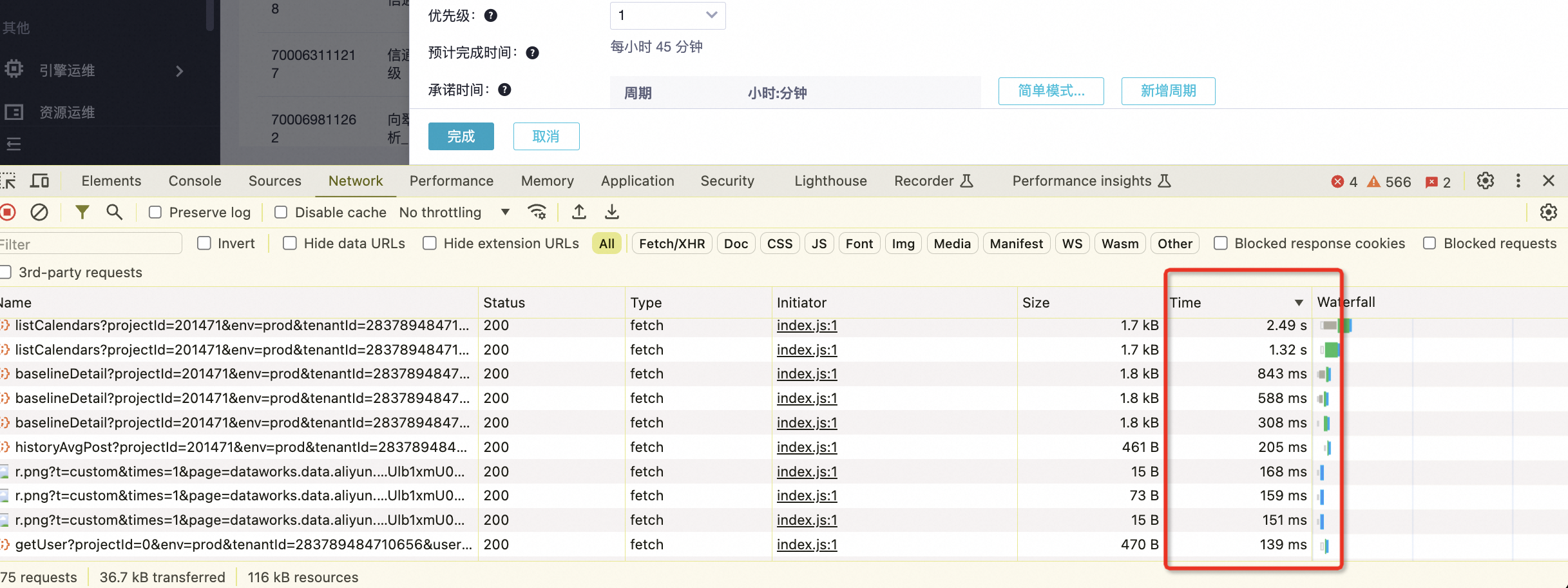Open network settings gear in toolbar
Image resolution: width=1568 pixels, height=588 pixels.
tap(1549, 212)
